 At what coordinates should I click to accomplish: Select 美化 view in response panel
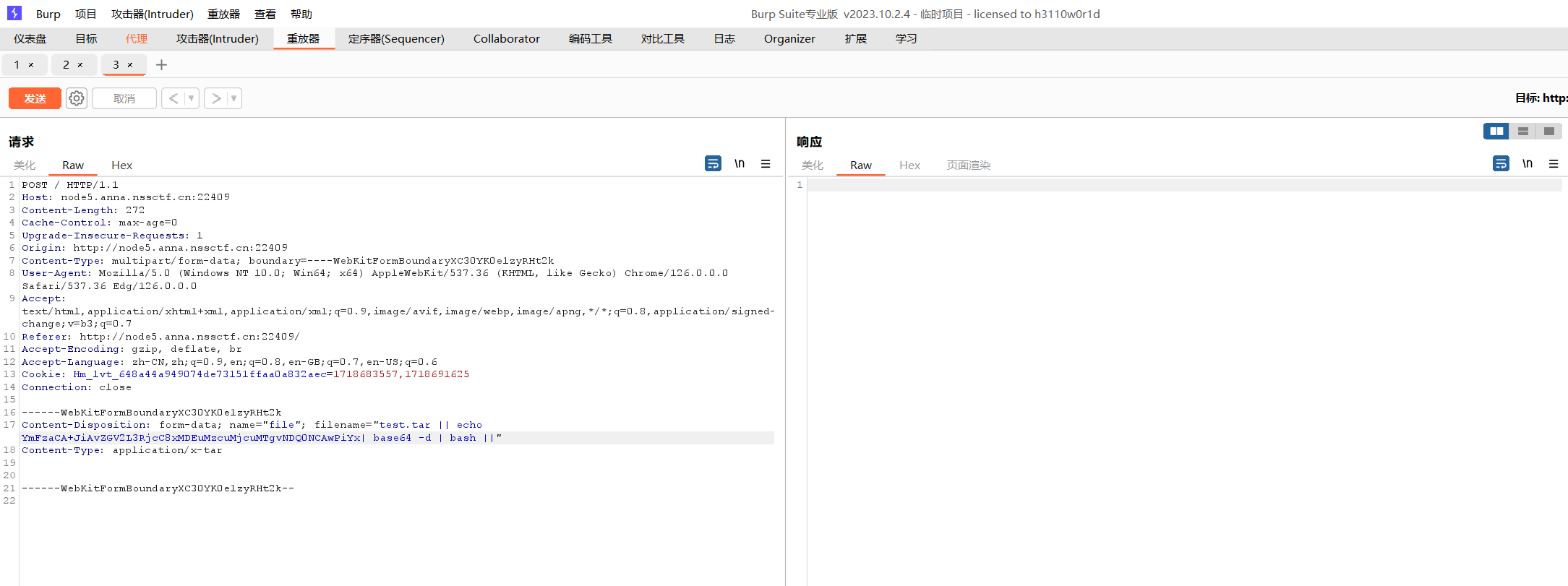click(813, 165)
